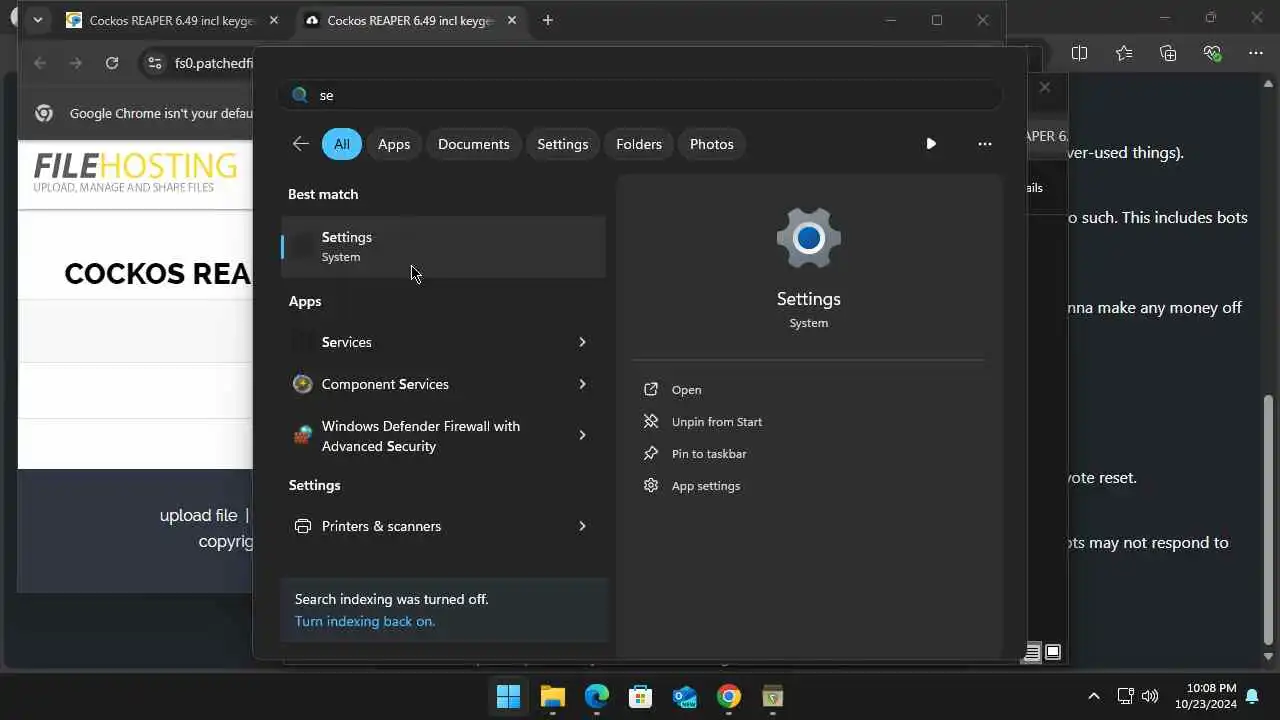This screenshot has width=1280, height=720.
Task: Expand Windows Defender Firewall result chevron
Action: coord(582,435)
